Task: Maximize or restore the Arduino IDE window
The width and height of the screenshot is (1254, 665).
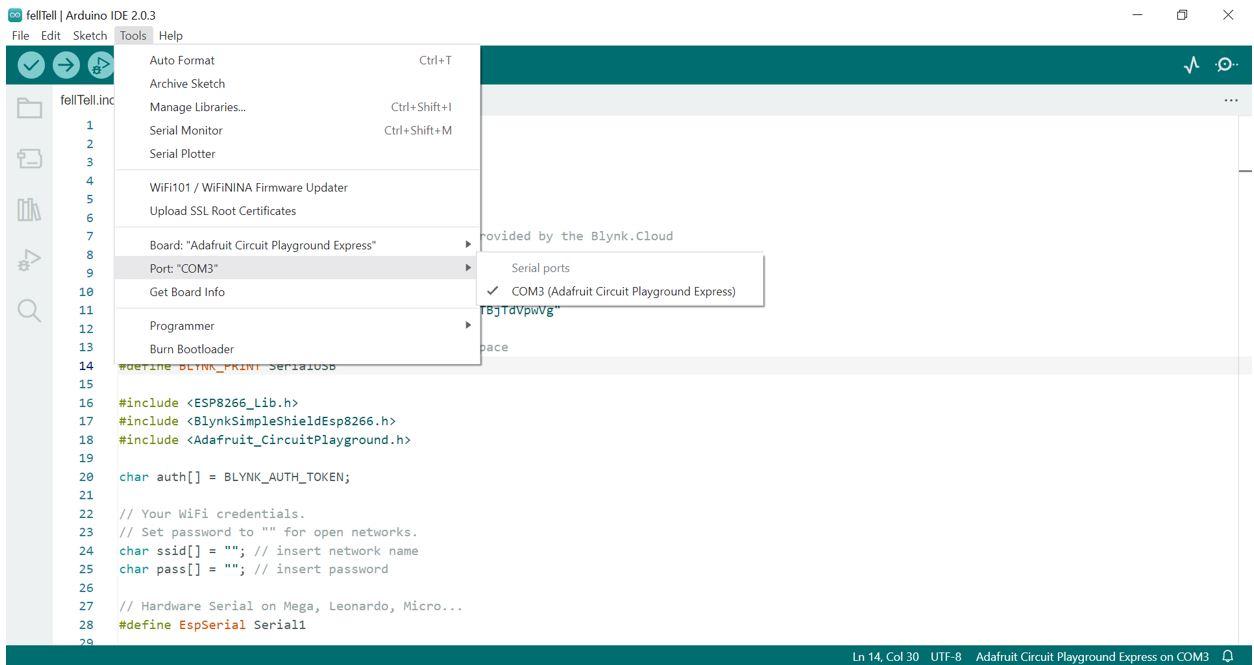Action: point(1182,15)
